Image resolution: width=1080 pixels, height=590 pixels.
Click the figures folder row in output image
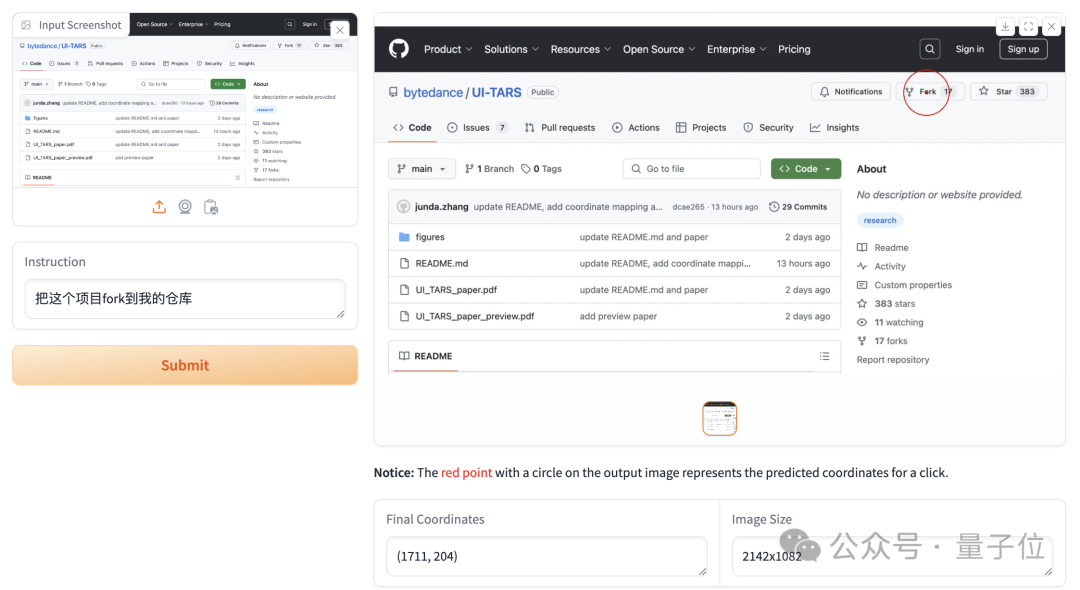(614, 237)
